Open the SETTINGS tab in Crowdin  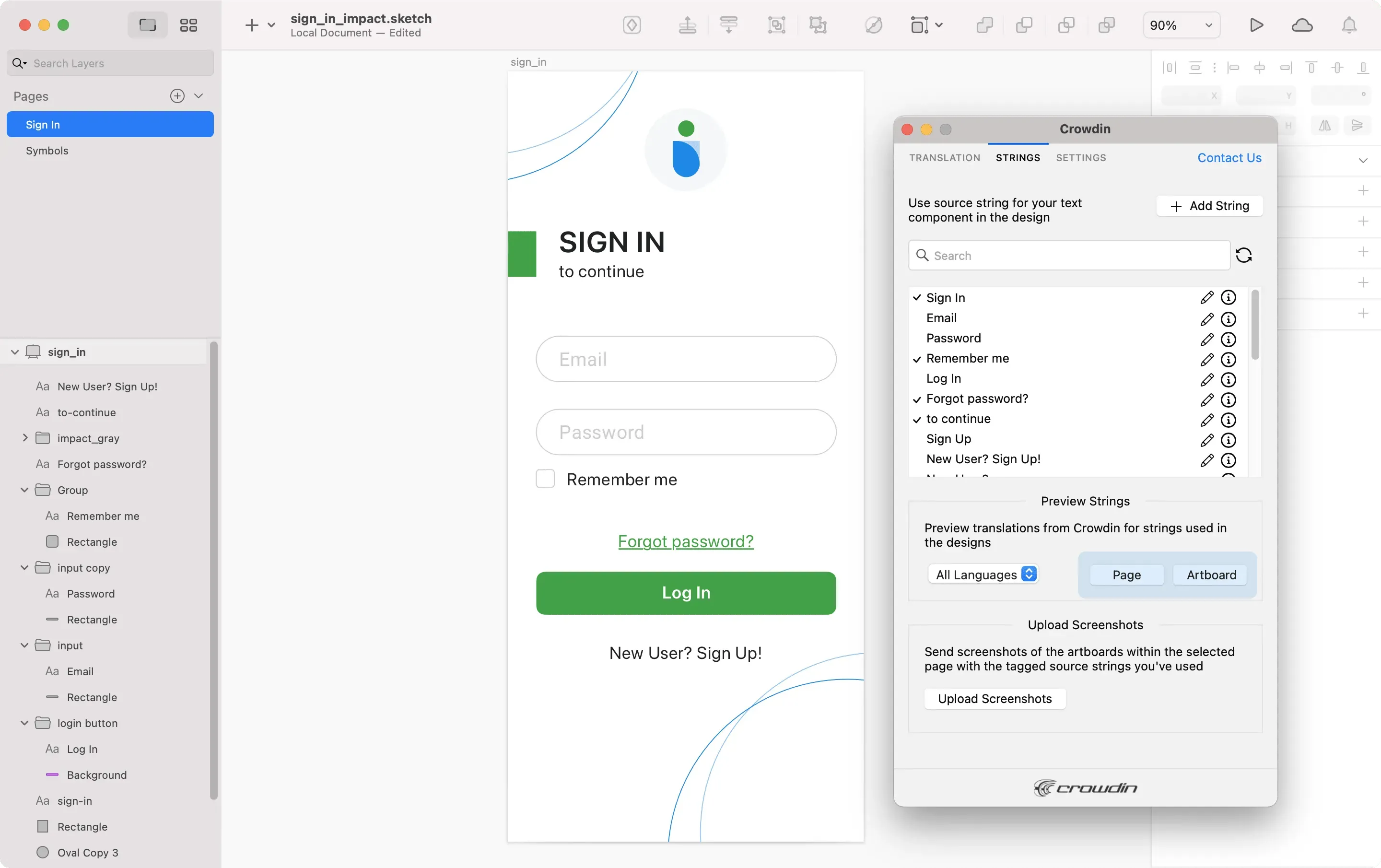pyautogui.click(x=1080, y=158)
